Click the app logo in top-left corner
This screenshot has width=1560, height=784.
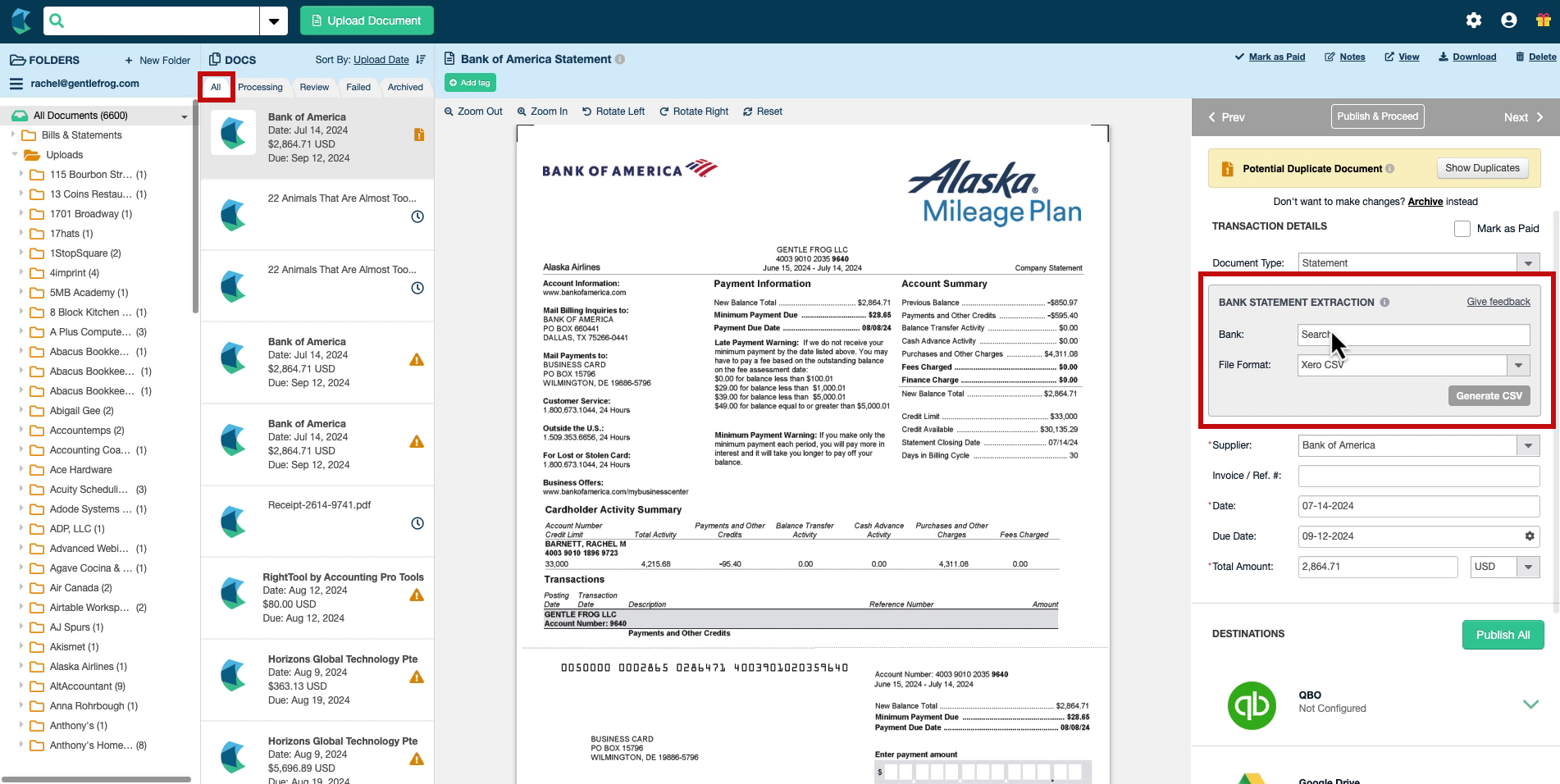(x=21, y=21)
